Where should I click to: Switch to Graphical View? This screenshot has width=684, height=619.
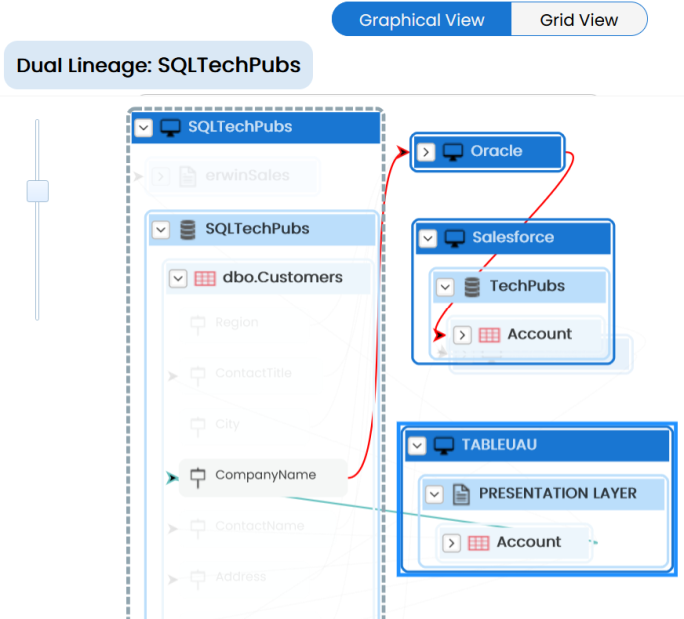click(x=421, y=20)
